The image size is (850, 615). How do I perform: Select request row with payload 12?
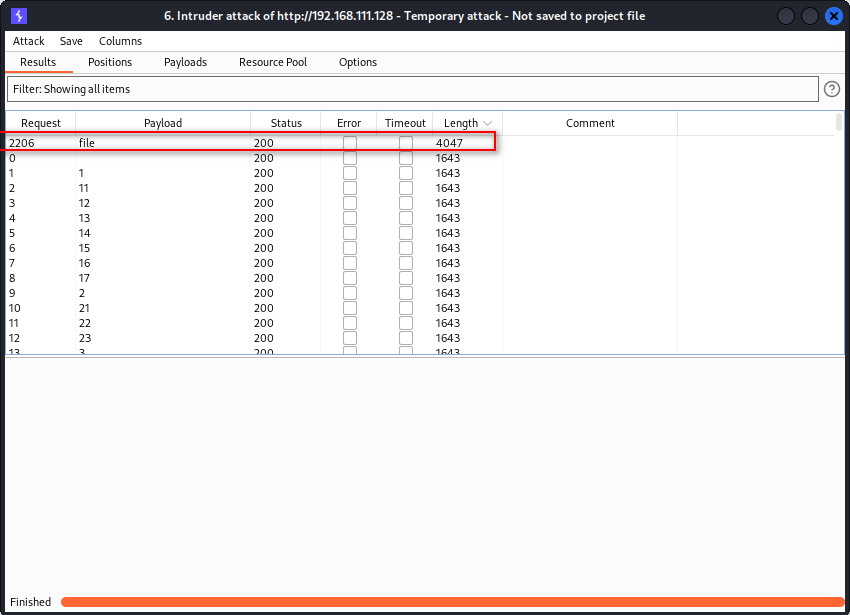(x=420, y=203)
